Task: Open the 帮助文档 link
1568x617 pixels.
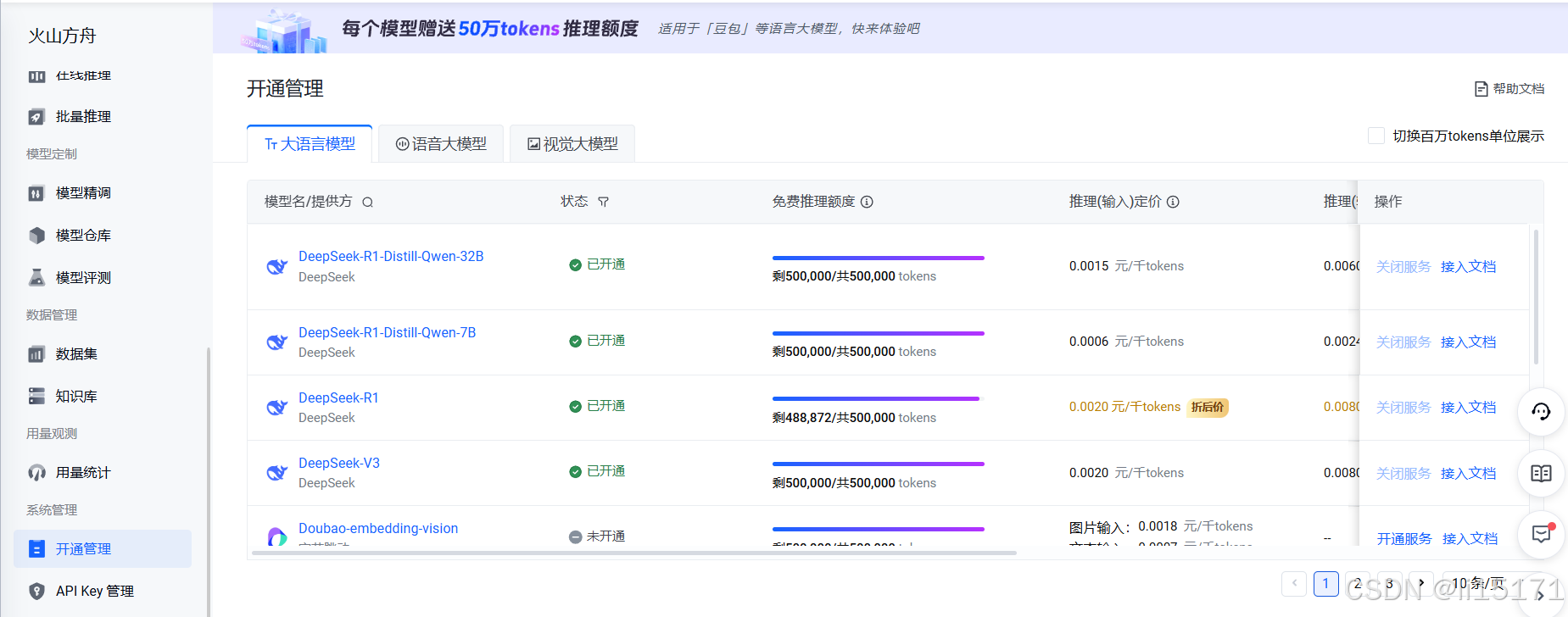Action: 1509,89
